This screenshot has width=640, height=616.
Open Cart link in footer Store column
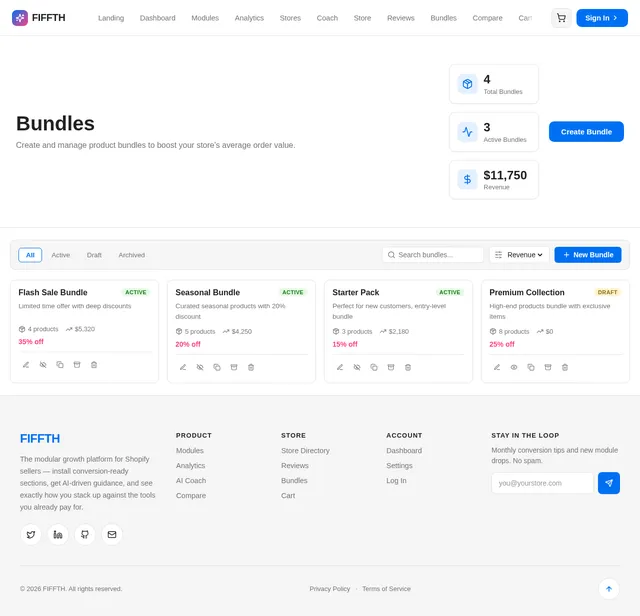(288, 496)
